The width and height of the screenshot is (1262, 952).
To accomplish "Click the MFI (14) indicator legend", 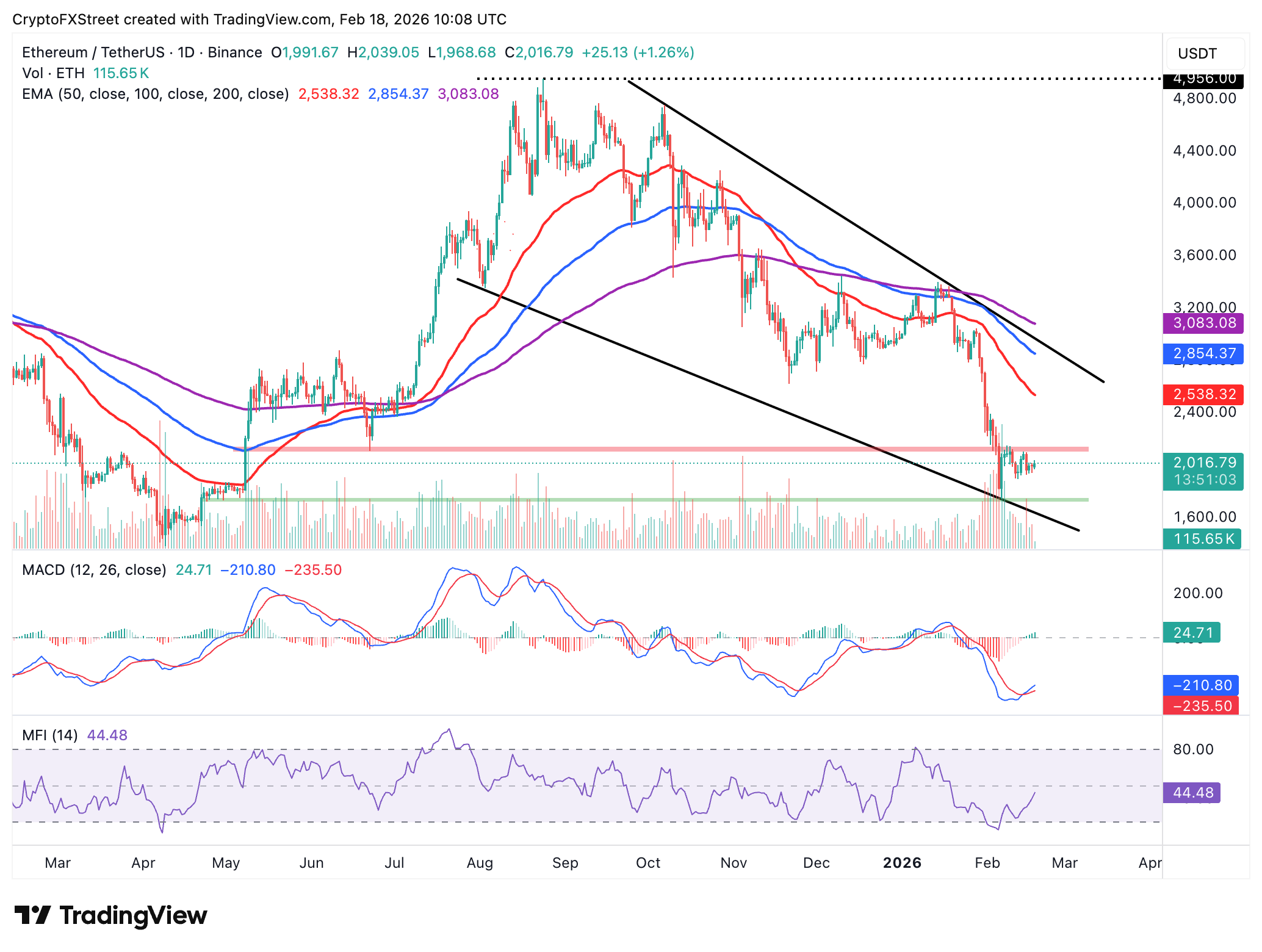I will tap(49, 735).
